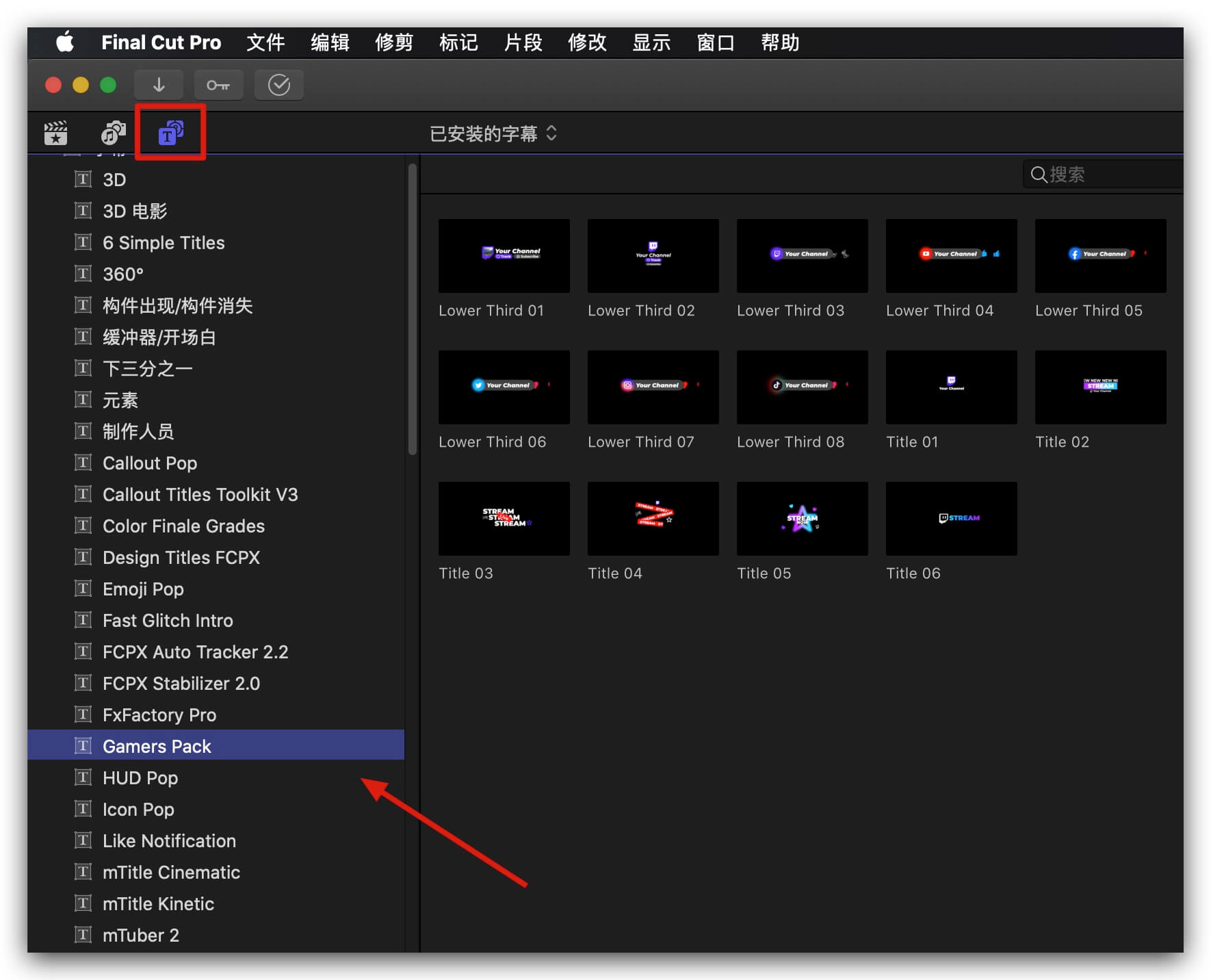This screenshot has height=980, width=1211.
Task: Select the Like Notification category
Action: pos(216,840)
